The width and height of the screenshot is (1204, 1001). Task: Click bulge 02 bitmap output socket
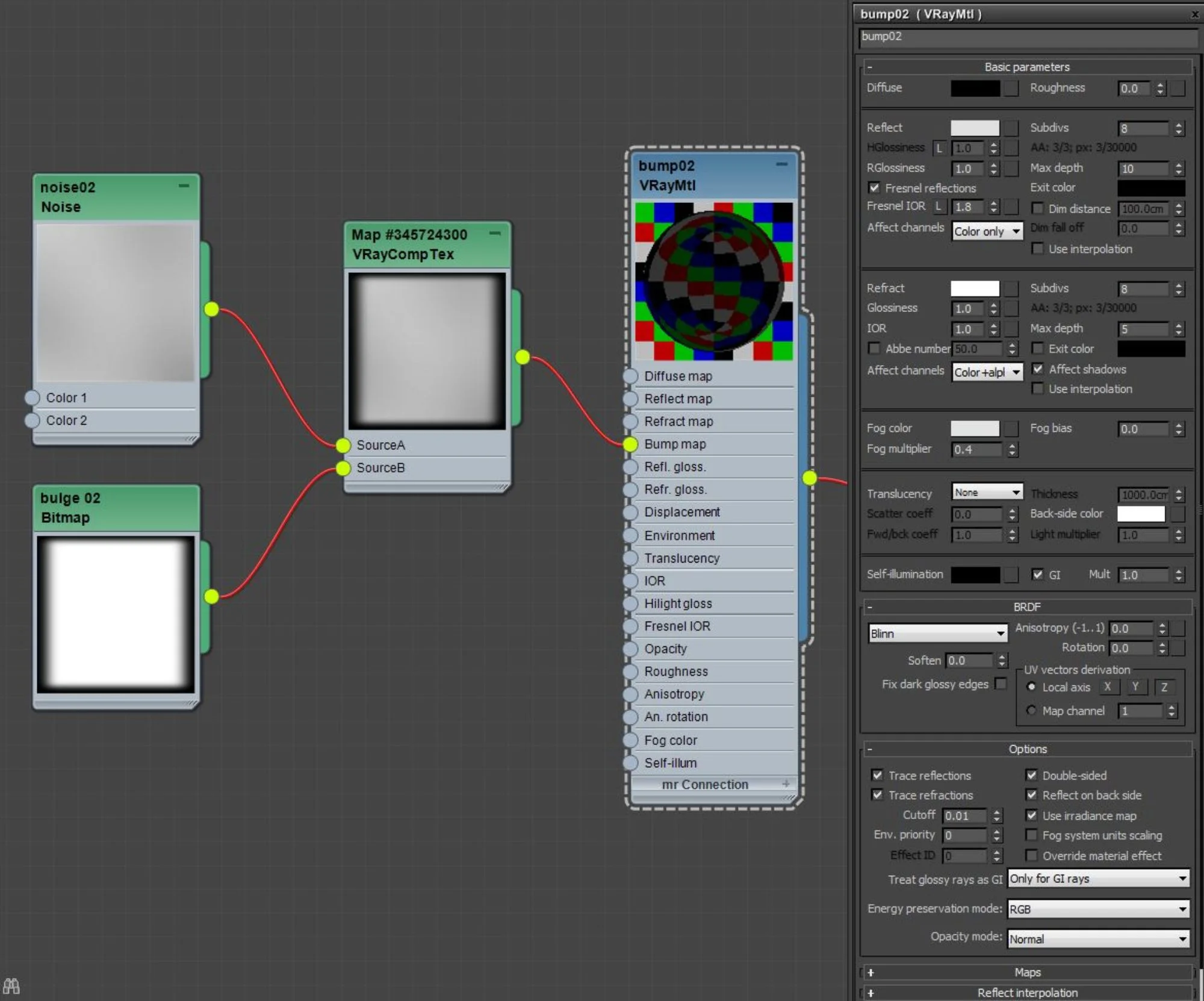[x=211, y=596]
